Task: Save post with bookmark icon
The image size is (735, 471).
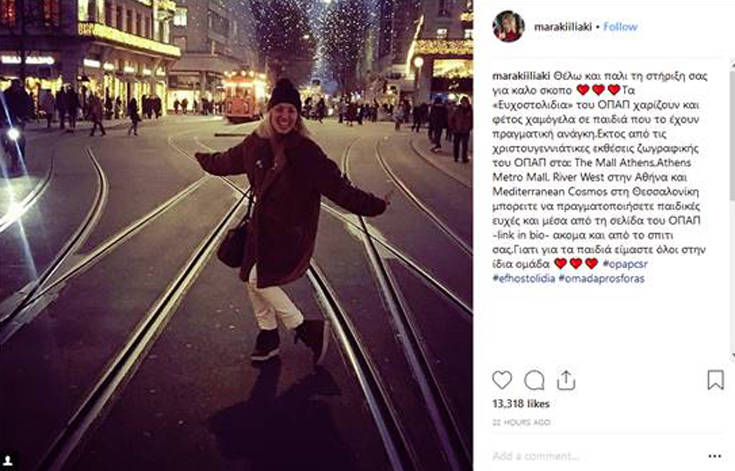Action: pyautogui.click(x=715, y=380)
